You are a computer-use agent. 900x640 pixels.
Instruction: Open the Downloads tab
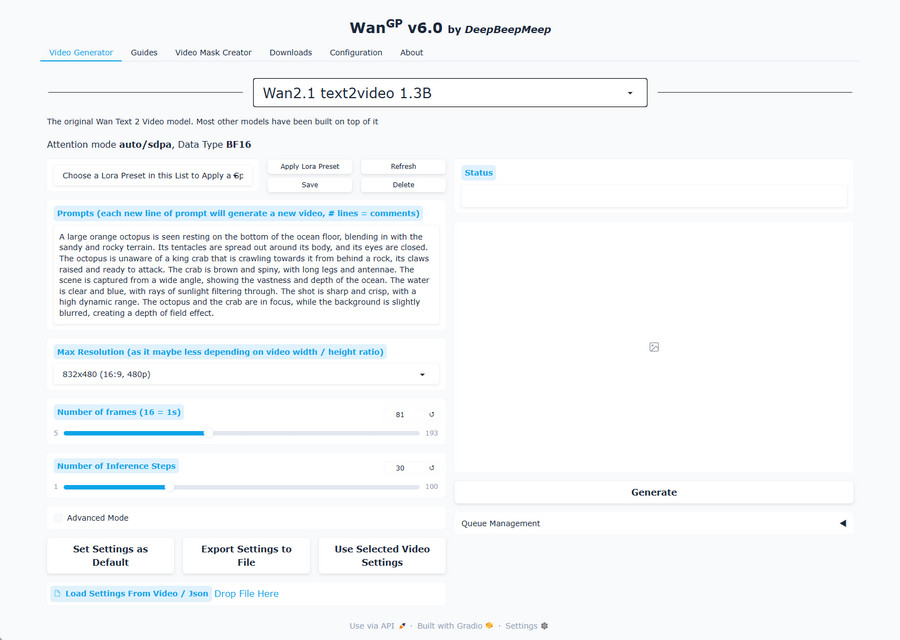click(x=290, y=53)
